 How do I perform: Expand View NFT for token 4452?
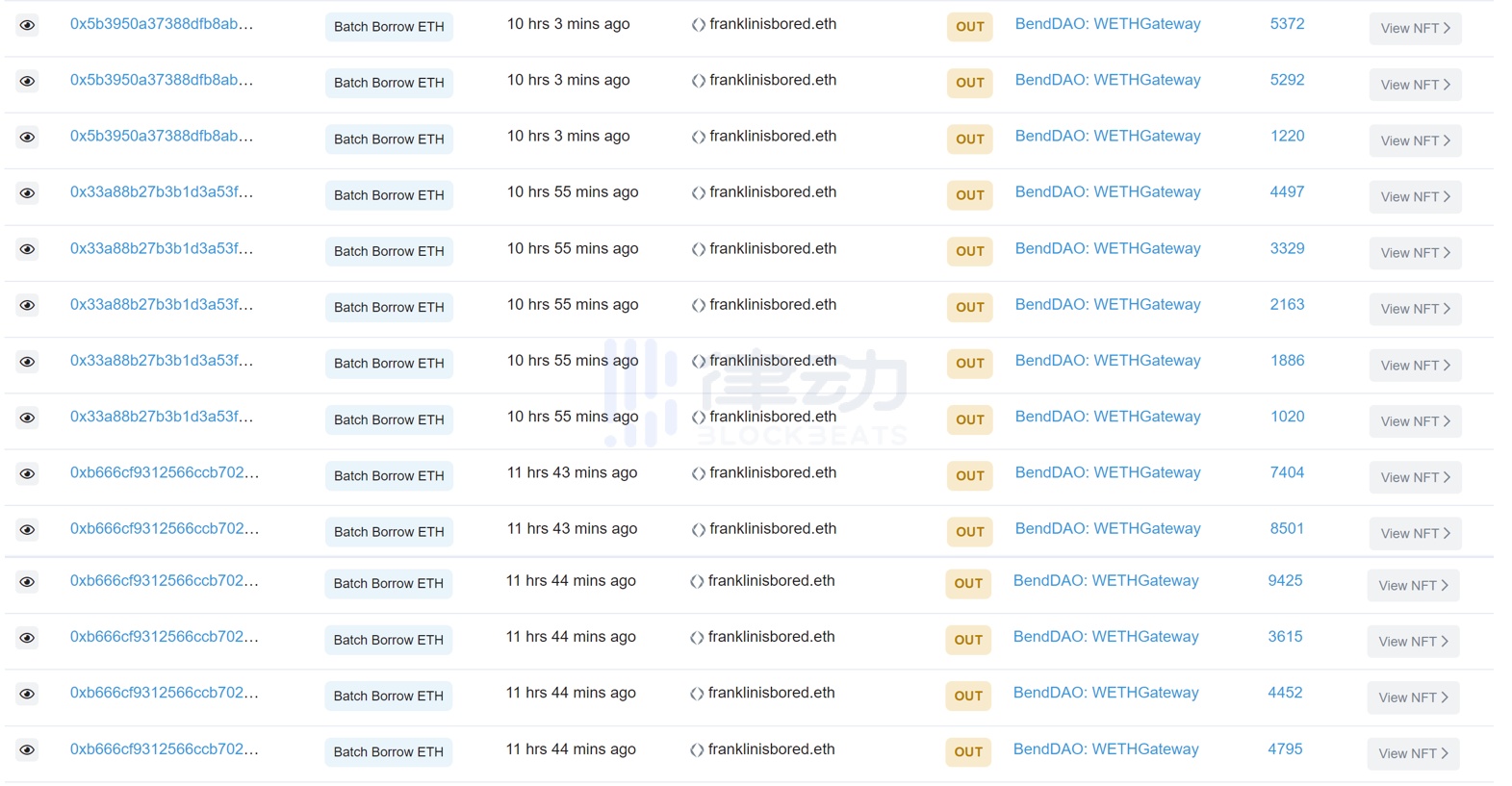click(x=1413, y=697)
